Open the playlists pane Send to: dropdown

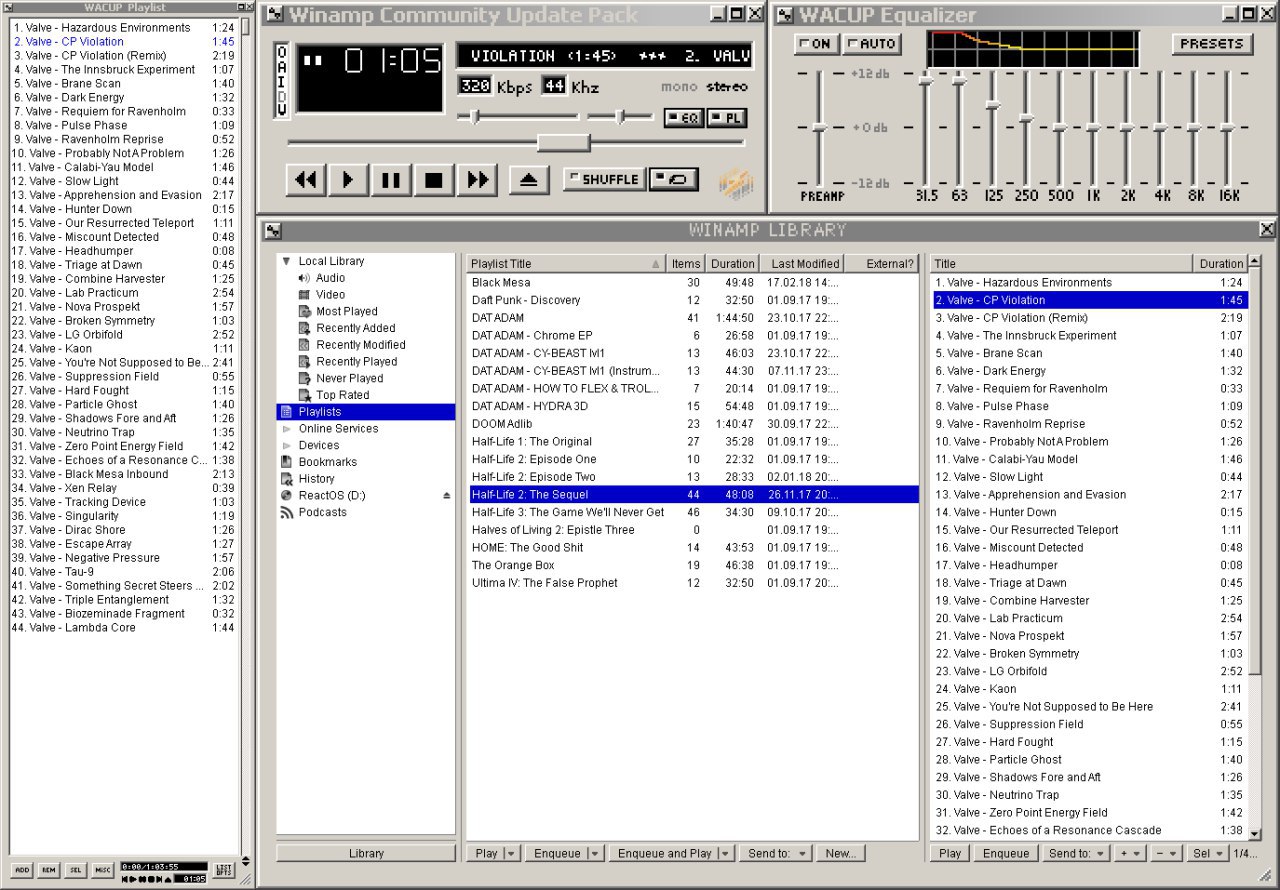point(776,854)
